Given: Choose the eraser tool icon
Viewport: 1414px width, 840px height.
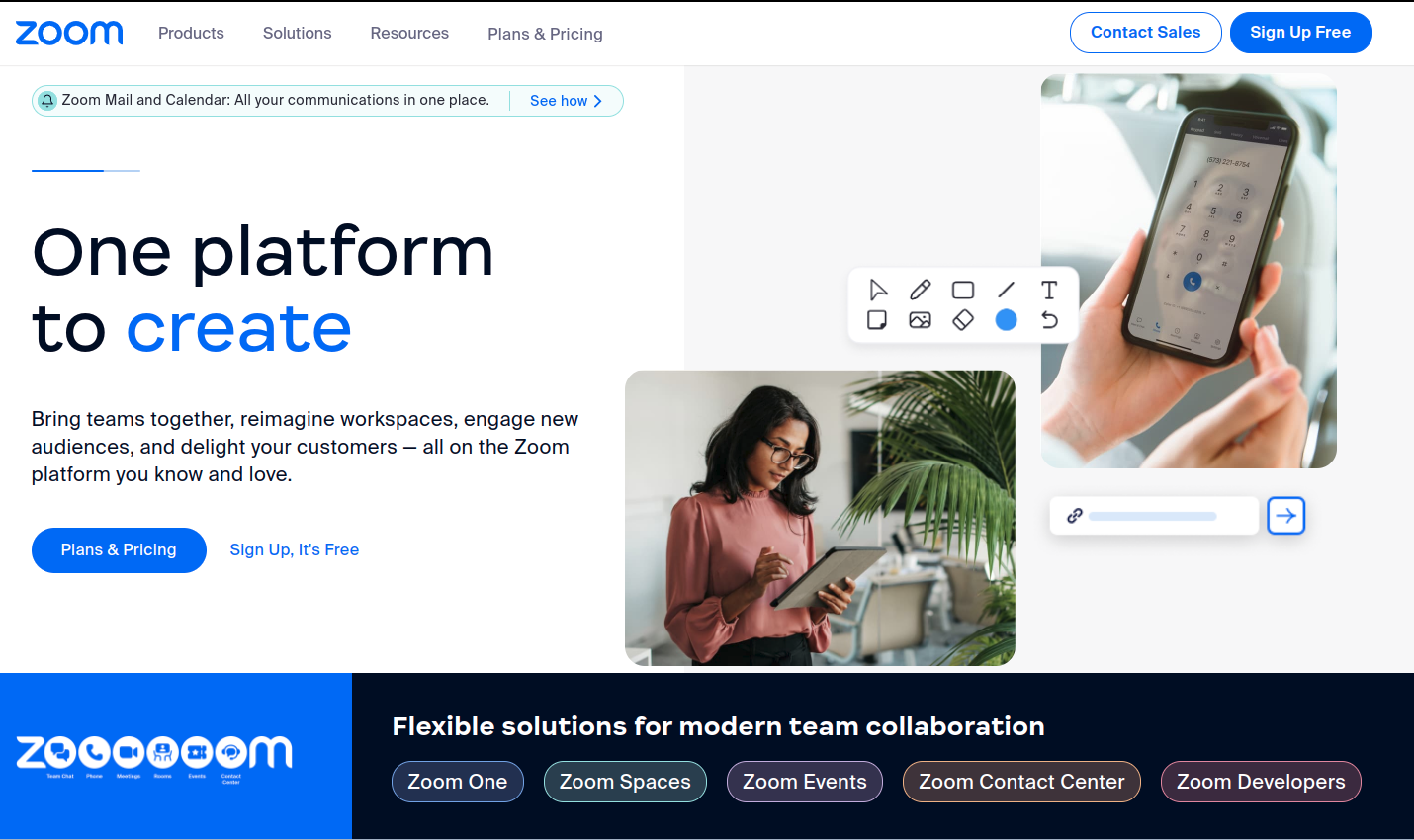Looking at the screenshot, I should pyautogui.click(x=963, y=320).
